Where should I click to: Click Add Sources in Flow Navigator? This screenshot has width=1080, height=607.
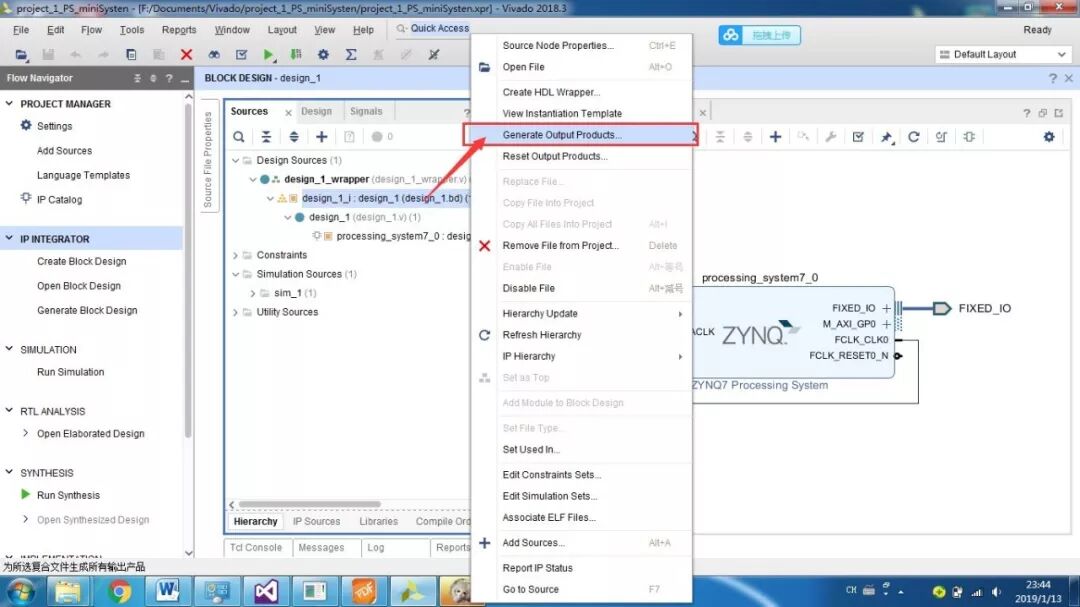point(64,151)
